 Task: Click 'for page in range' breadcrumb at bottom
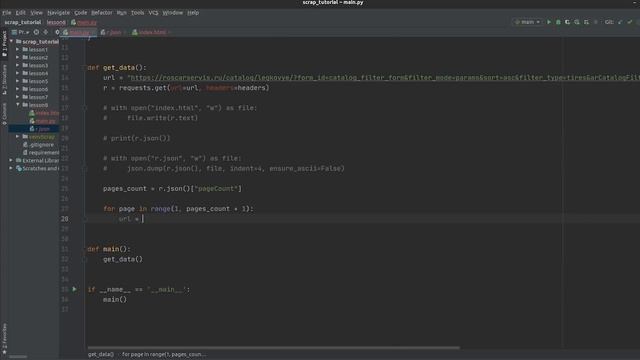point(164,354)
